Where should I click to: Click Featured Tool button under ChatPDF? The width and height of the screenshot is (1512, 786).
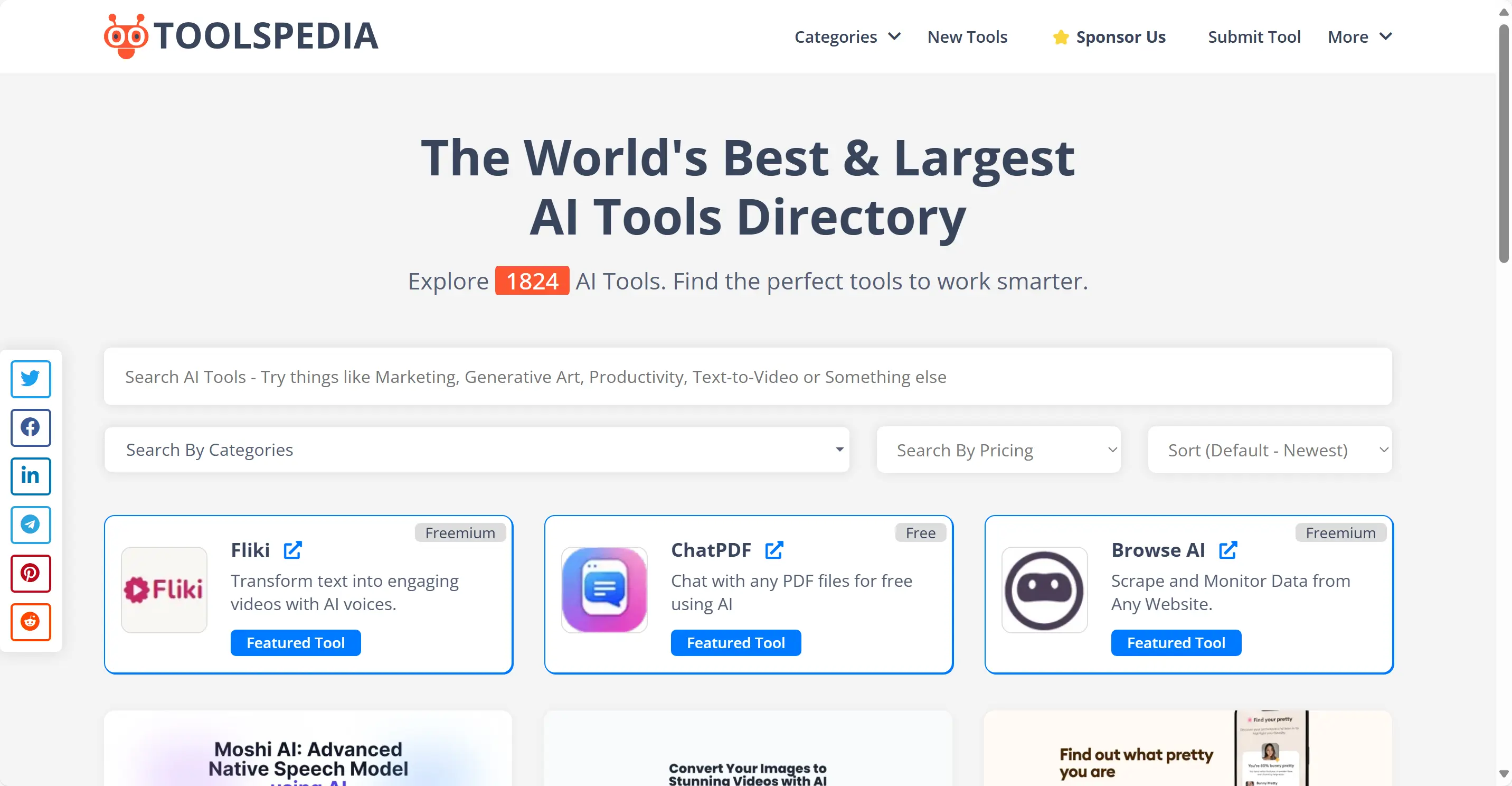pos(735,643)
